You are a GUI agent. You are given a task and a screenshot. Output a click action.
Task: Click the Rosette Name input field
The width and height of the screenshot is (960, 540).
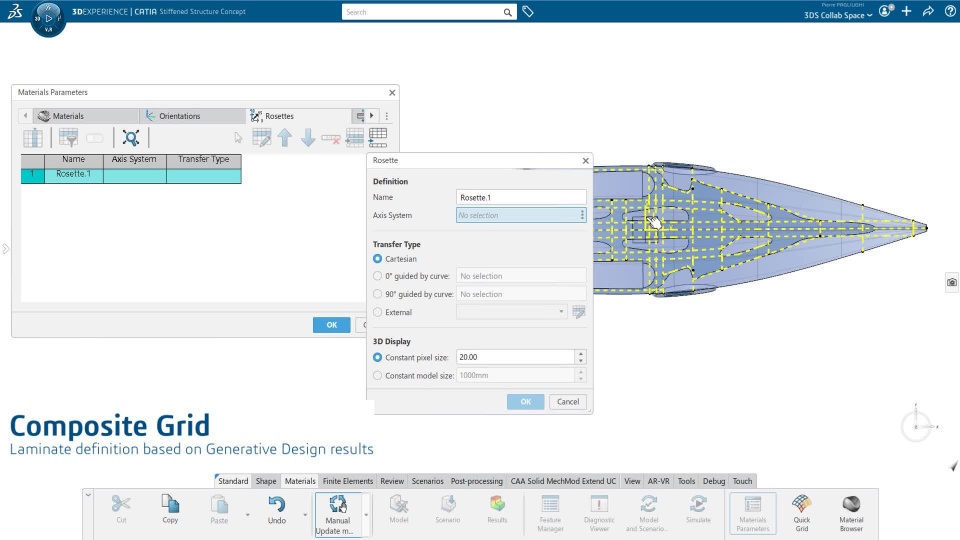521,197
